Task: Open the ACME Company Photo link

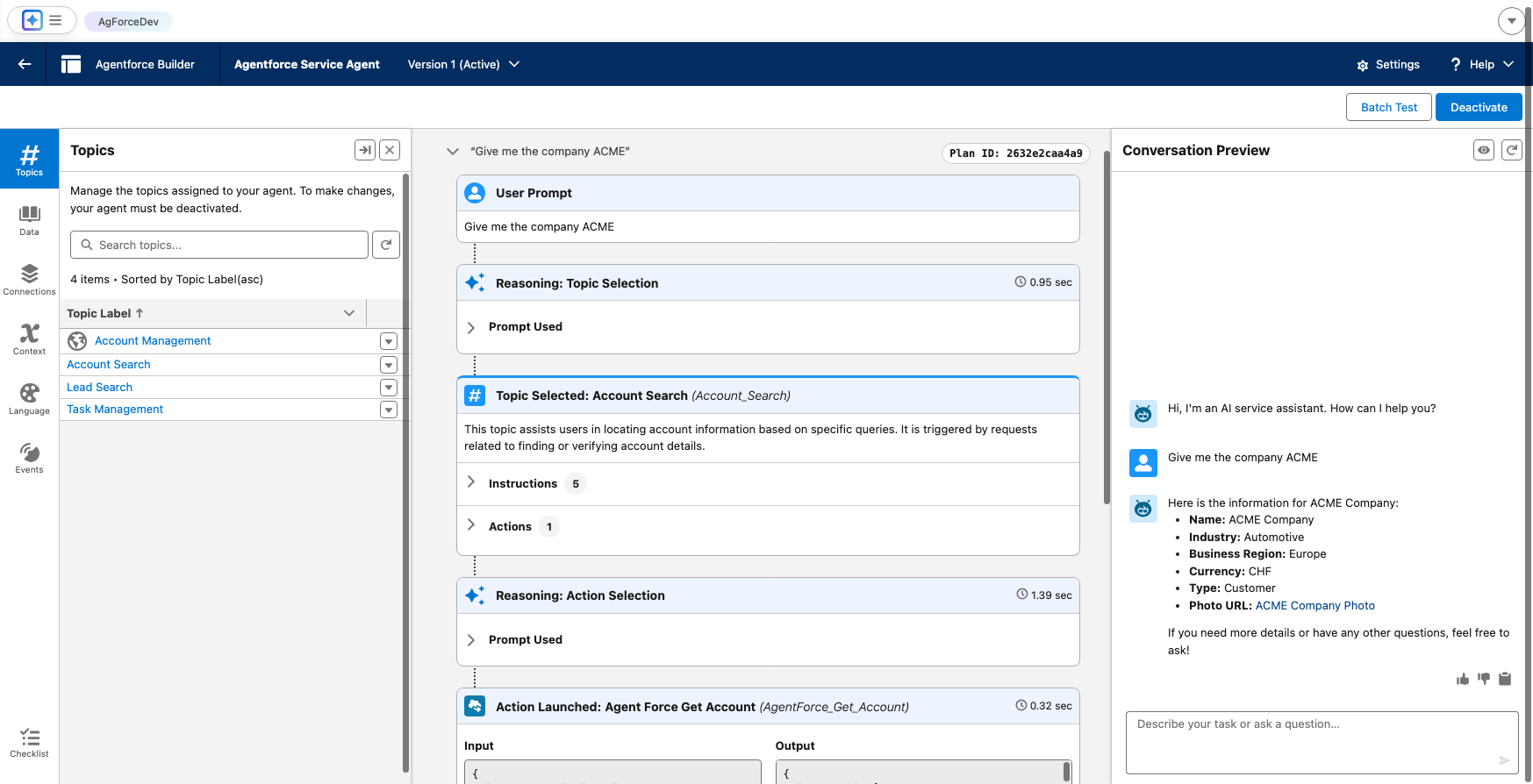Action: 1315,606
